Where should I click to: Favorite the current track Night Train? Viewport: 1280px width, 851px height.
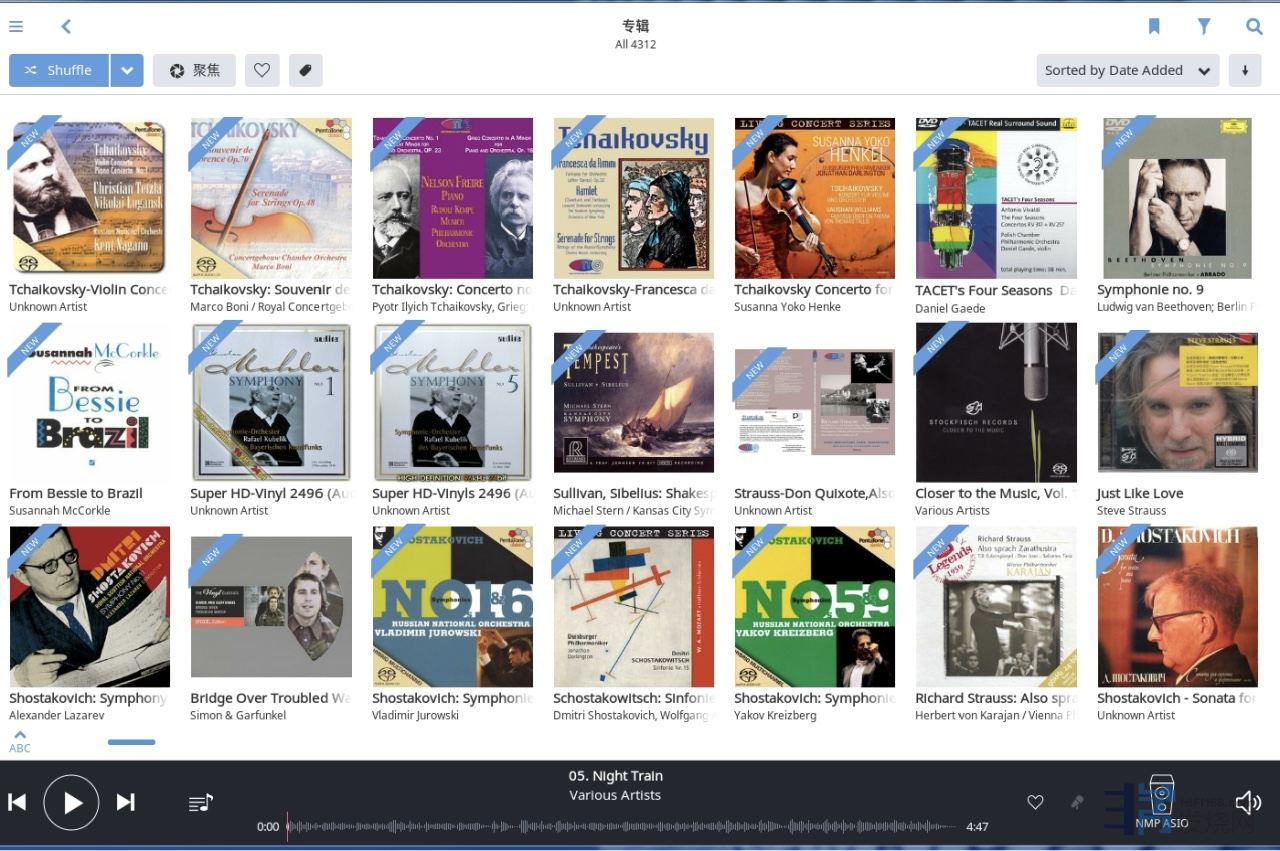pos(1036,802)
